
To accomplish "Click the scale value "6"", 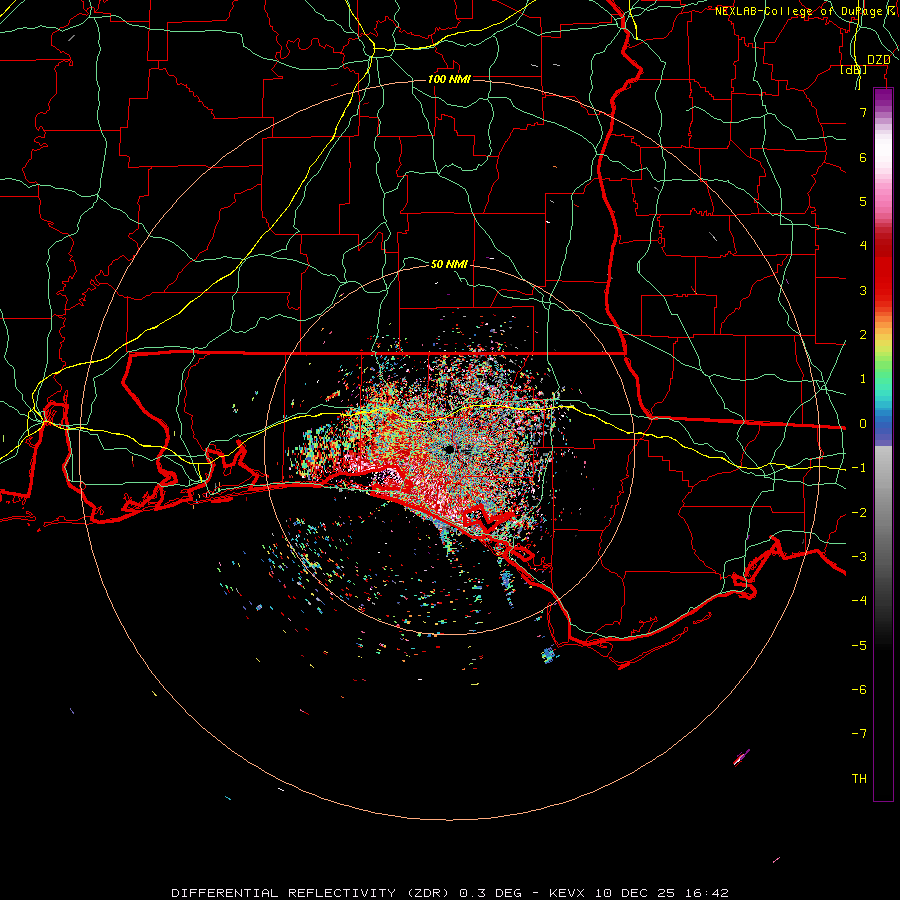I will tap(863, 157).
